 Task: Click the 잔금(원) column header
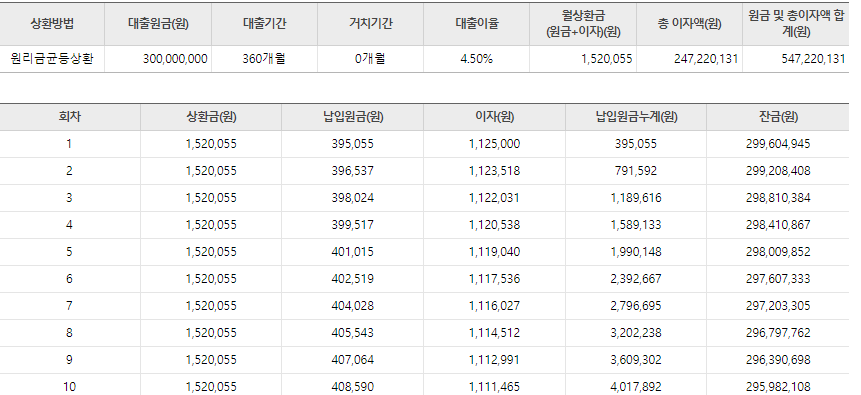778,116
